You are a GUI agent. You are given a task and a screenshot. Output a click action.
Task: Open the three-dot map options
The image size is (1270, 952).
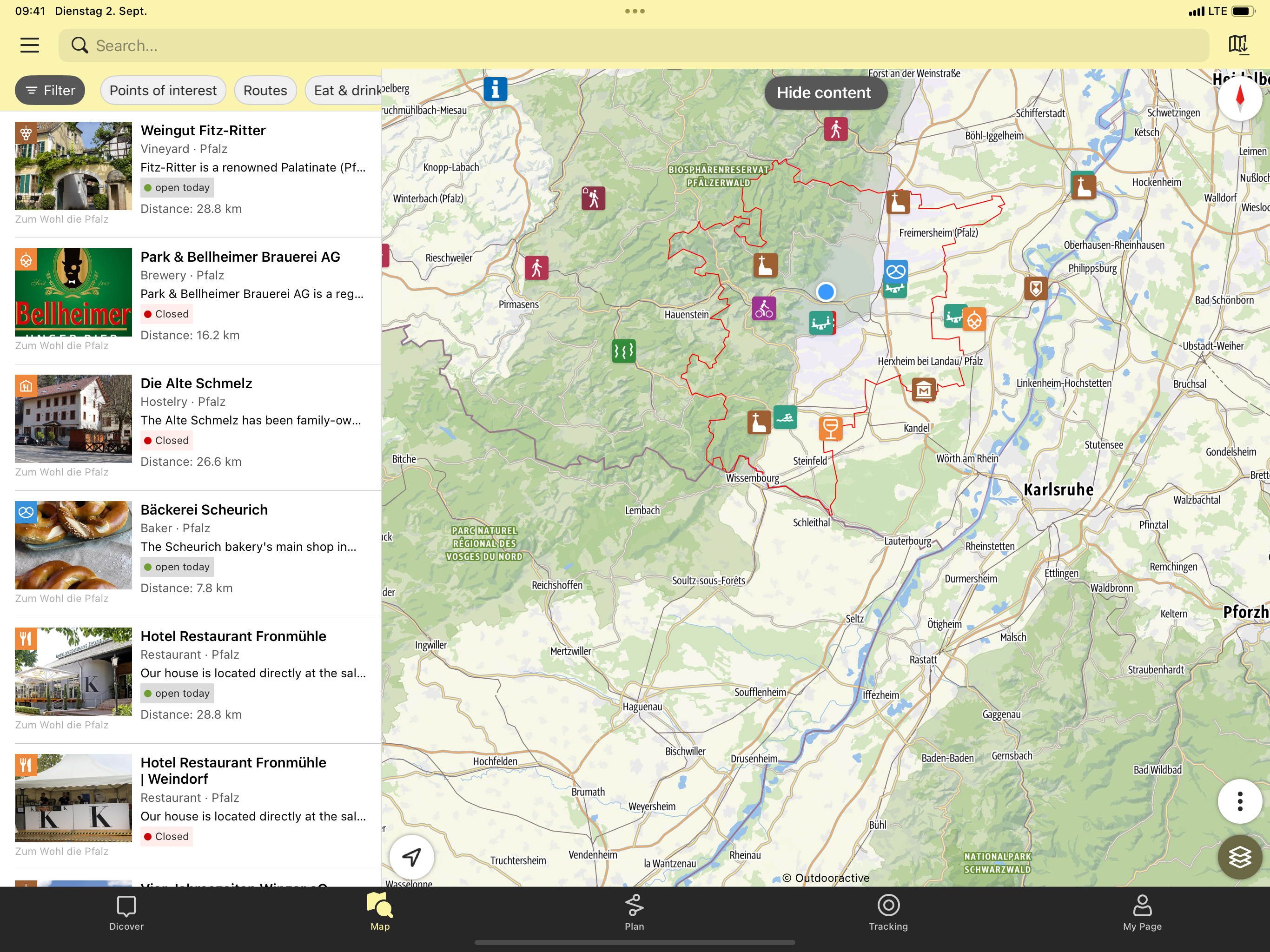click(1240, 801)
